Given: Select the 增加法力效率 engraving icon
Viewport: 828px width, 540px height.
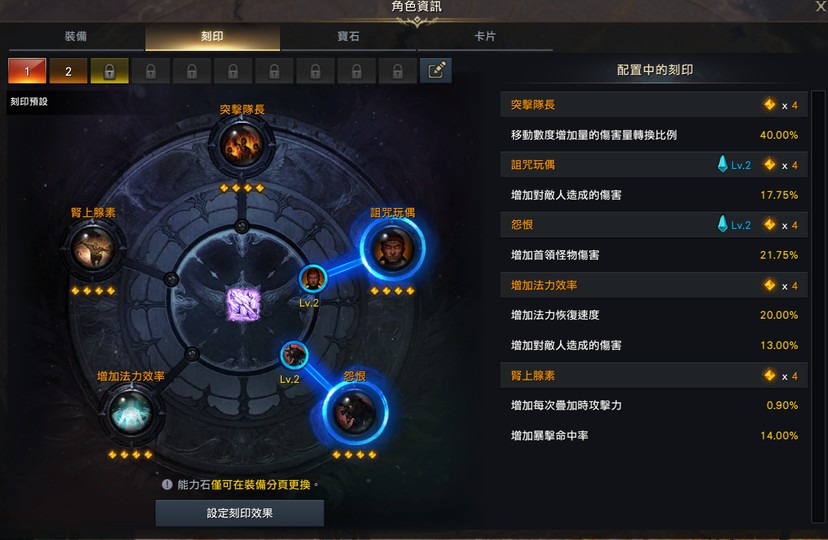Looking at the screenshot, I should click(x=130, y=412).
